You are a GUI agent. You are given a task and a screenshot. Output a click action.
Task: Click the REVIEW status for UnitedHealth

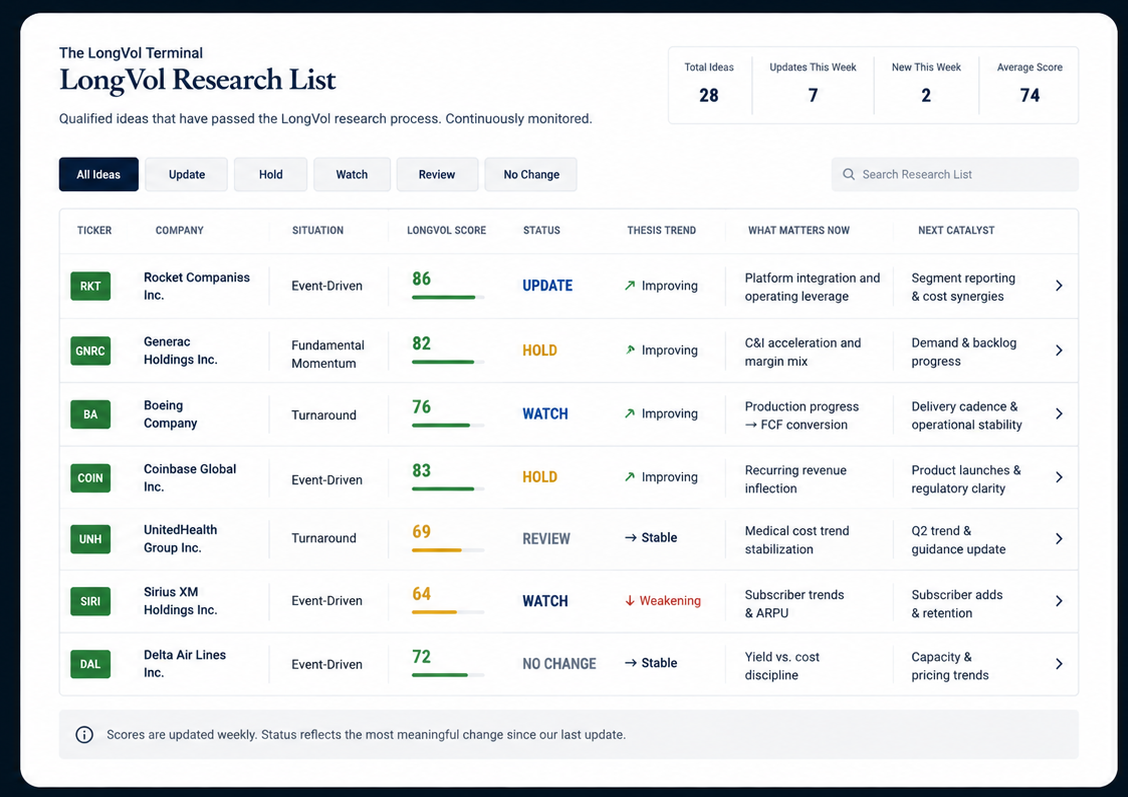546,539
